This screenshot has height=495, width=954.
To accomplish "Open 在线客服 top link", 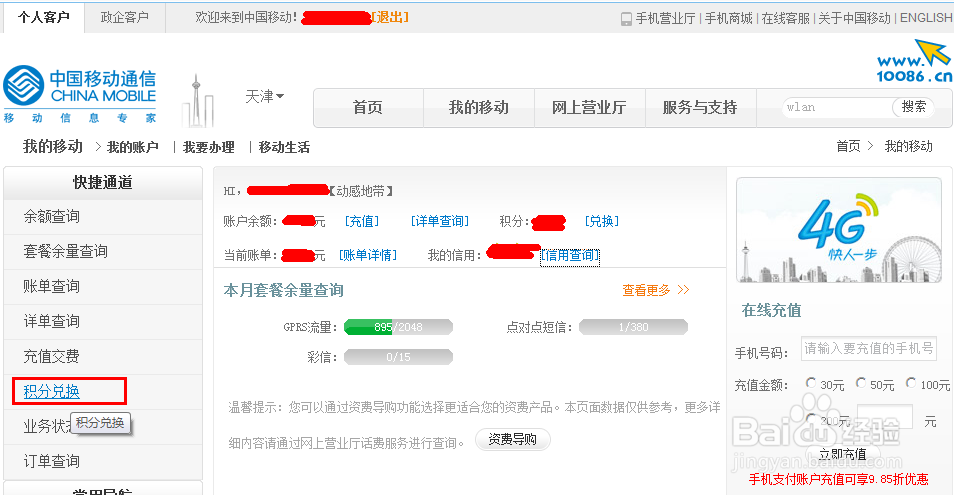I will pyautogui.click(x=785, y=19).
